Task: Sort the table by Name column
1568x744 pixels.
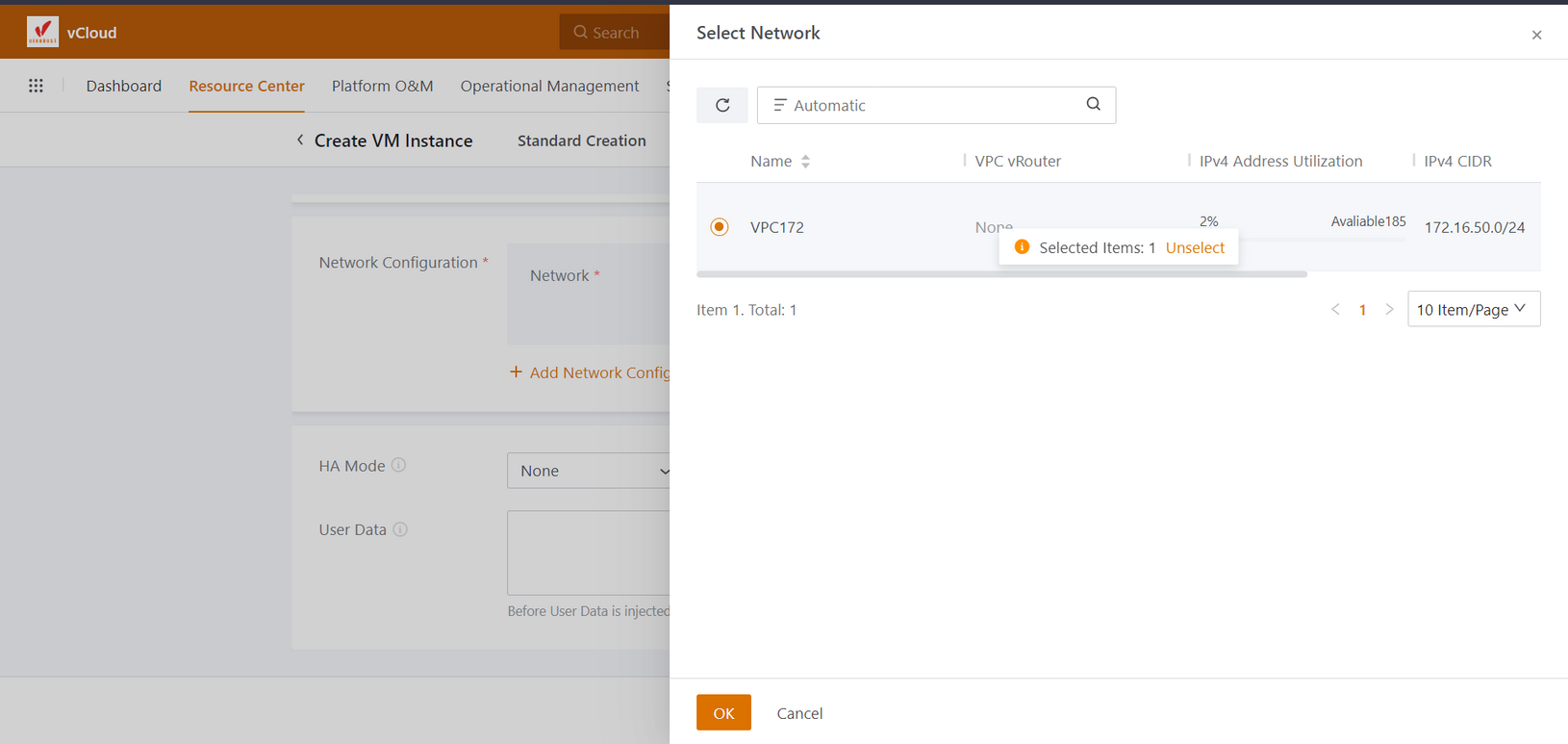Action: [805, 162]
